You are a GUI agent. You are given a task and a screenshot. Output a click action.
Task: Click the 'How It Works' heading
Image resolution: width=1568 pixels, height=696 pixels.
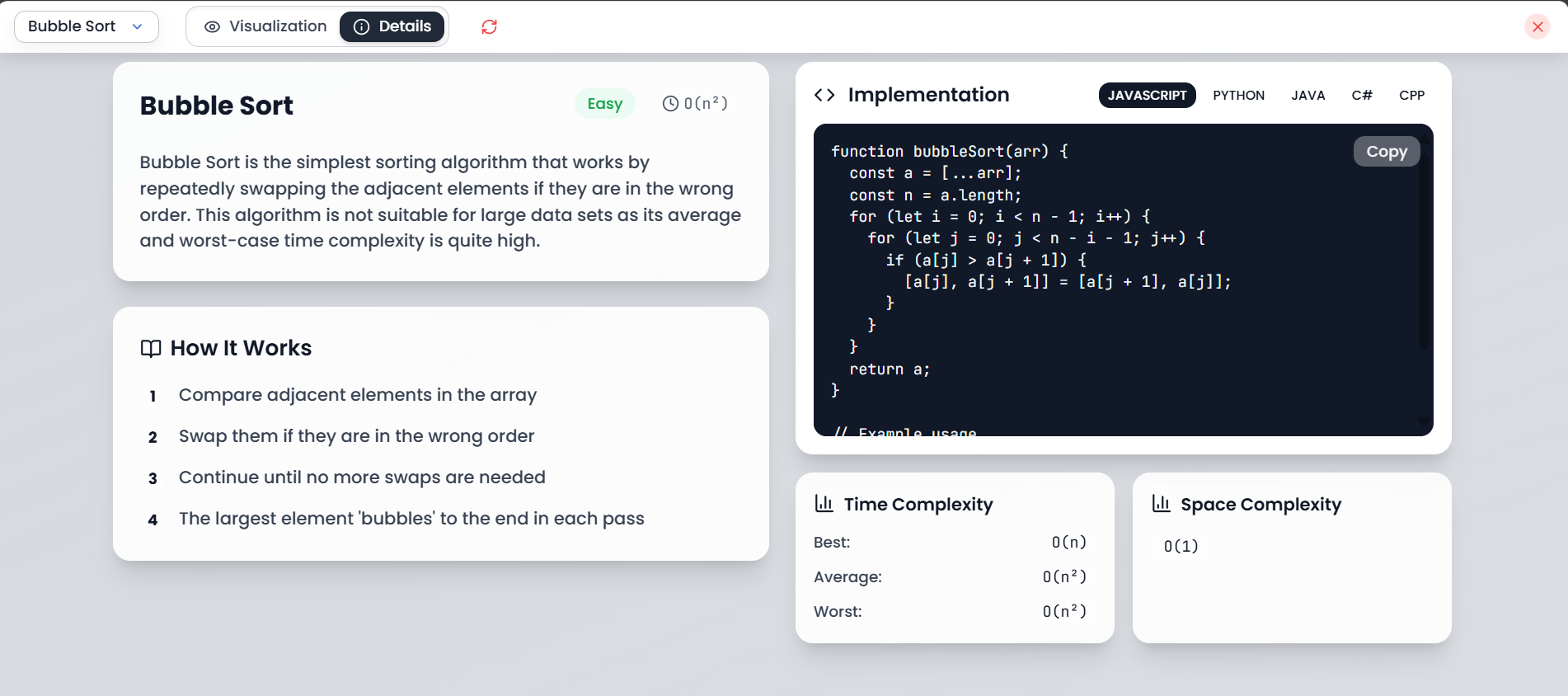coord(241,348)
